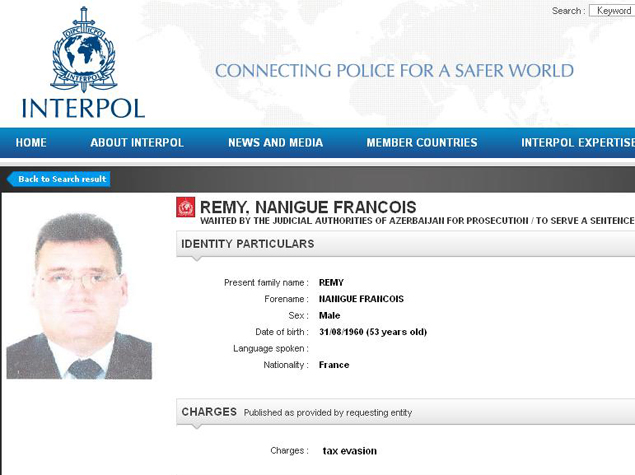This screenshot has height=475, width=635.
Task: Click the wanted person's photo
Action: (x=79, y=296)
